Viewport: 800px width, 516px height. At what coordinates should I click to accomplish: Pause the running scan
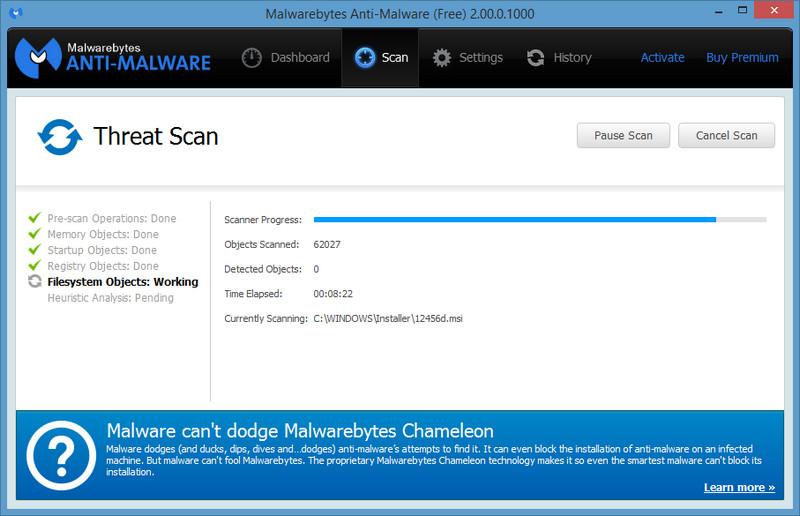click(623, 136)
